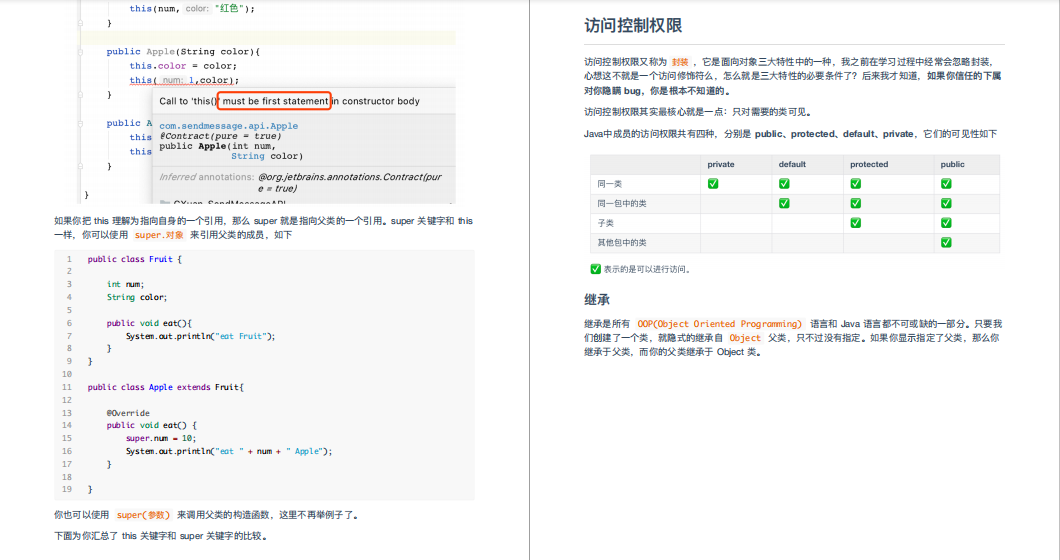The image size is (1060, 560).
Task: Click the orange Object inline code
Action: coord(744,338)
